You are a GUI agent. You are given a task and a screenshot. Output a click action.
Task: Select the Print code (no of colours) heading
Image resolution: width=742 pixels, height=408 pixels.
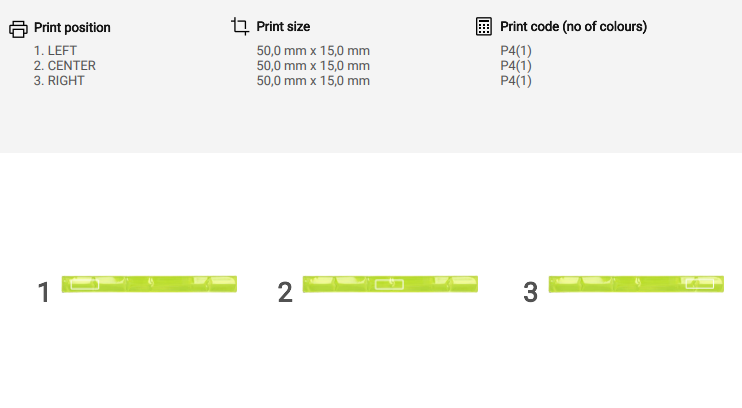(x=573, y=27)
